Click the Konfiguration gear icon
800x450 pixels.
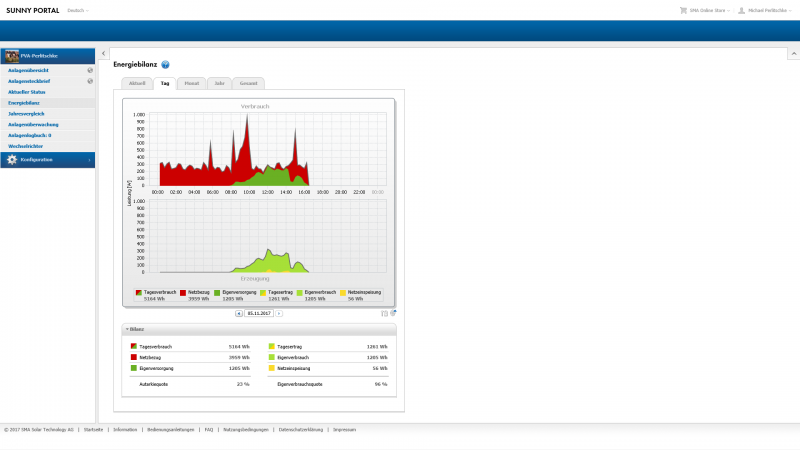point(12,160)
